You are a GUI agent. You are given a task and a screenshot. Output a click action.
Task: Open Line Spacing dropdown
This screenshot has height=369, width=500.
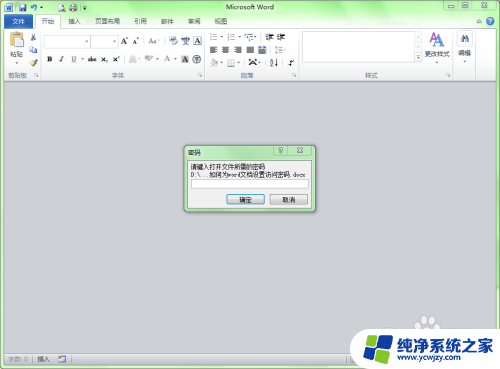tap(280, 50)
